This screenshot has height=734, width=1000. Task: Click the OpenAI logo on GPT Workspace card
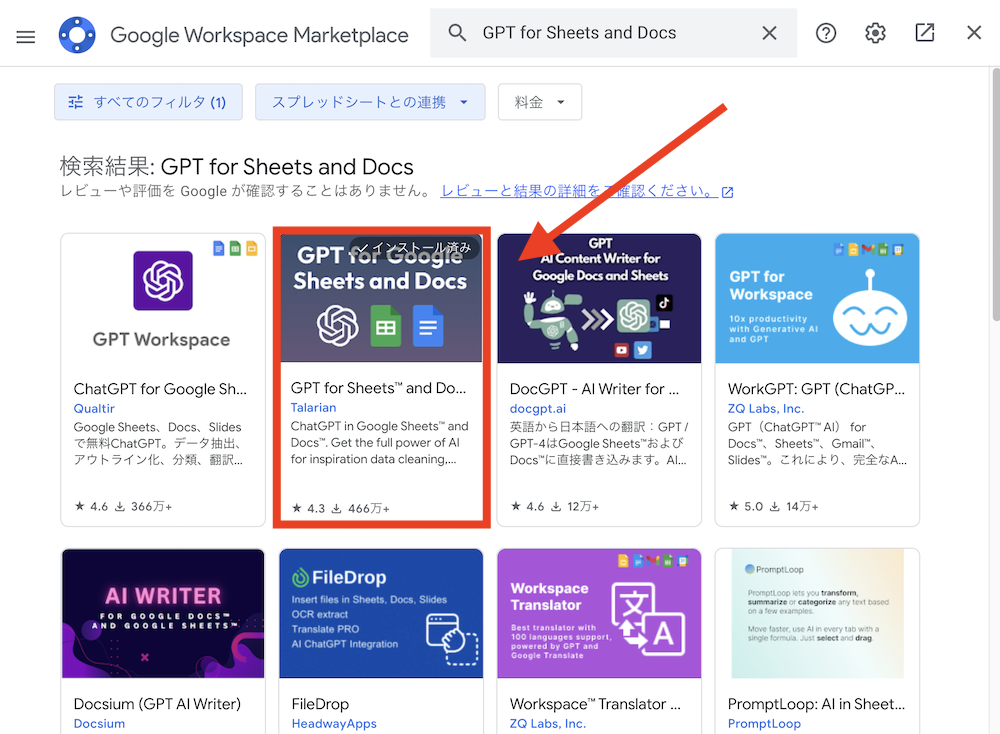(x=163, y=281)
